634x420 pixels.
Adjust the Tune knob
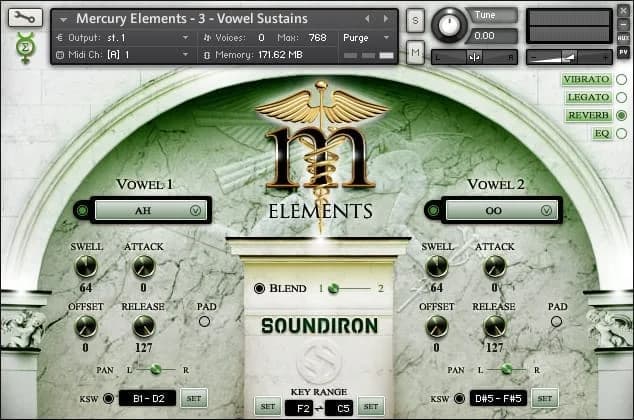pyautogui.click(x=449, y=25)
